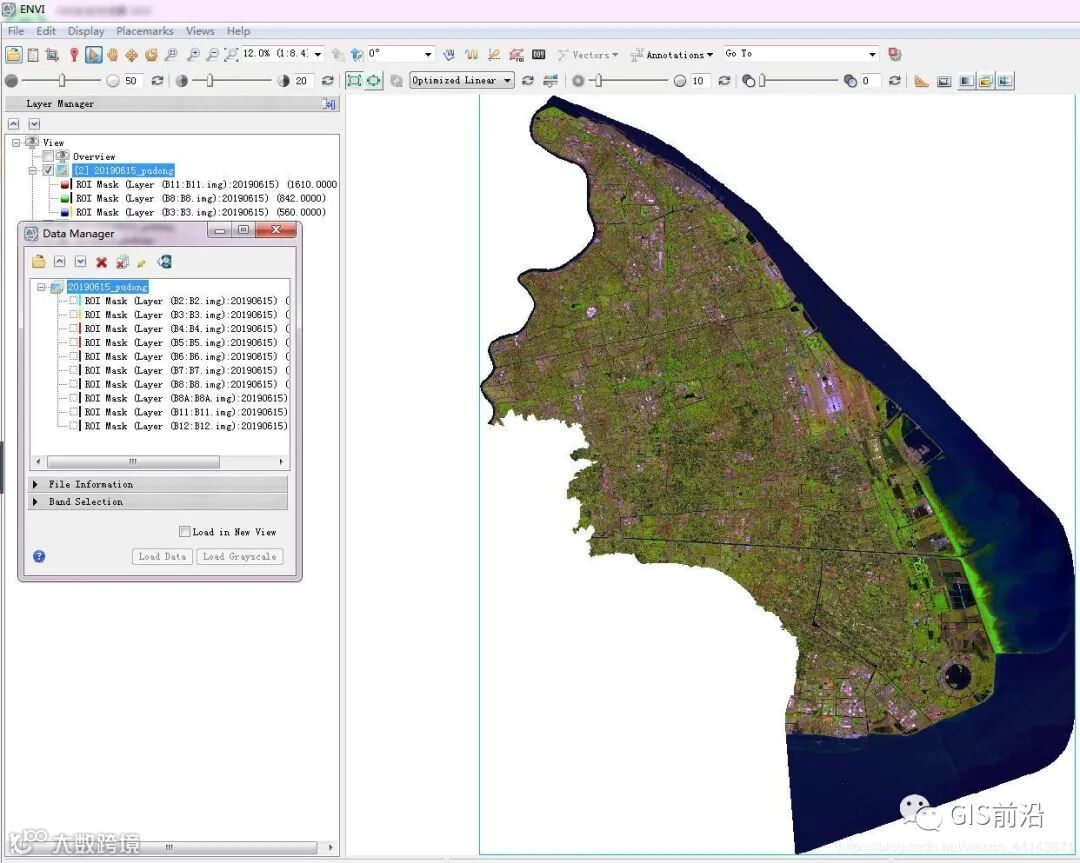Open the Data Manager help icon
Viewport: 1080px width, 863px height.
point(39,556)
